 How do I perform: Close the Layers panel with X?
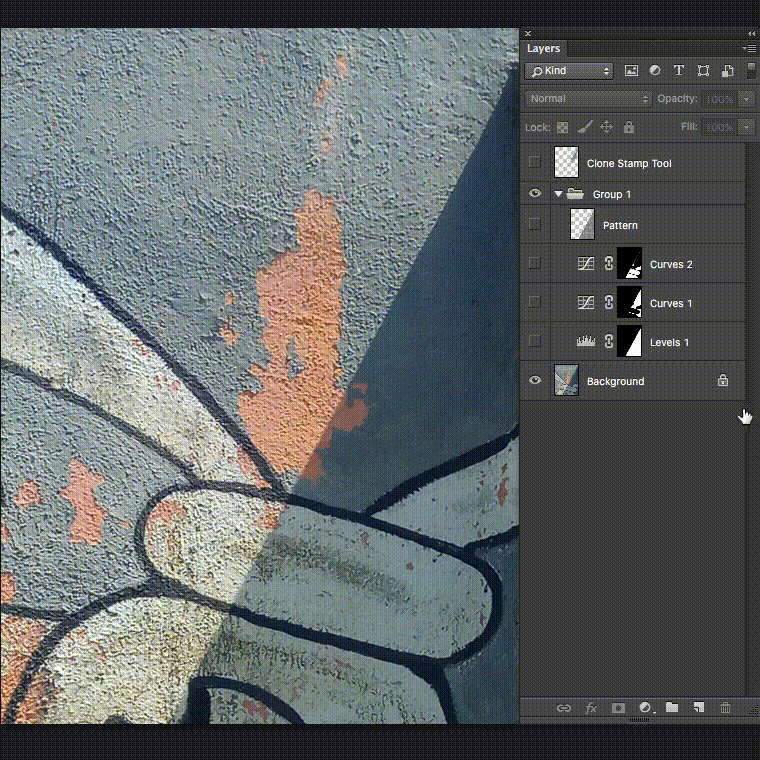coord(528,33)
